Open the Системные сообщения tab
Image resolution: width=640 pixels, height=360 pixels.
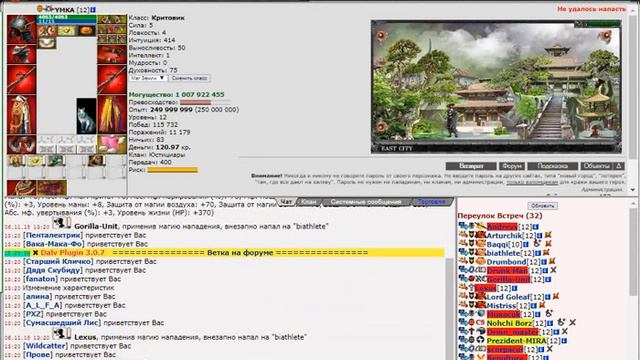366,202
